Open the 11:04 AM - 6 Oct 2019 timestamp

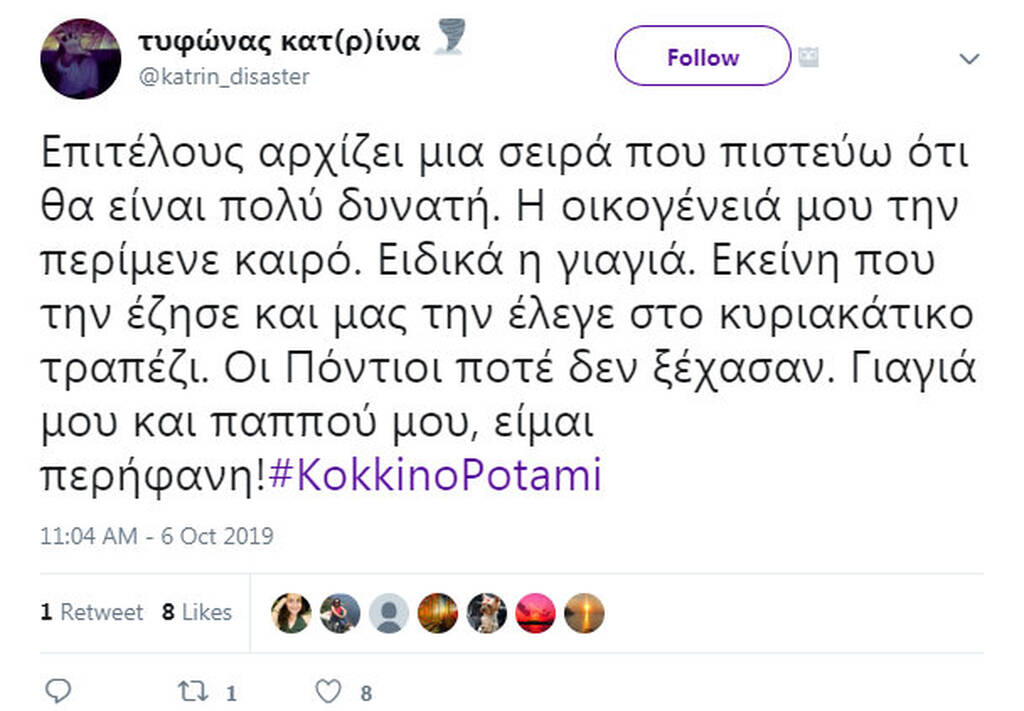click(x=157, y=536)
